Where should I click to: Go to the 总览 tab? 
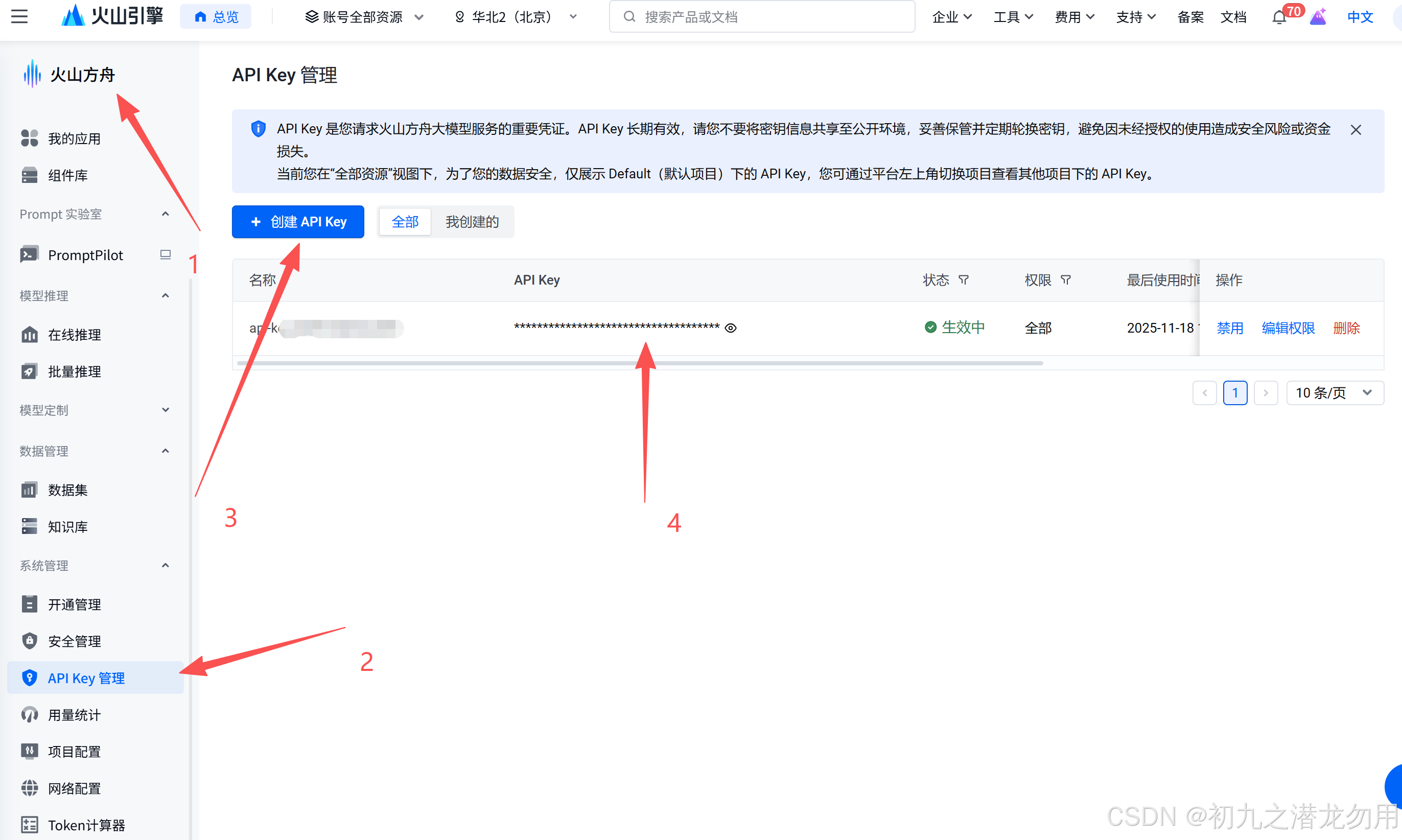(216, 17)
